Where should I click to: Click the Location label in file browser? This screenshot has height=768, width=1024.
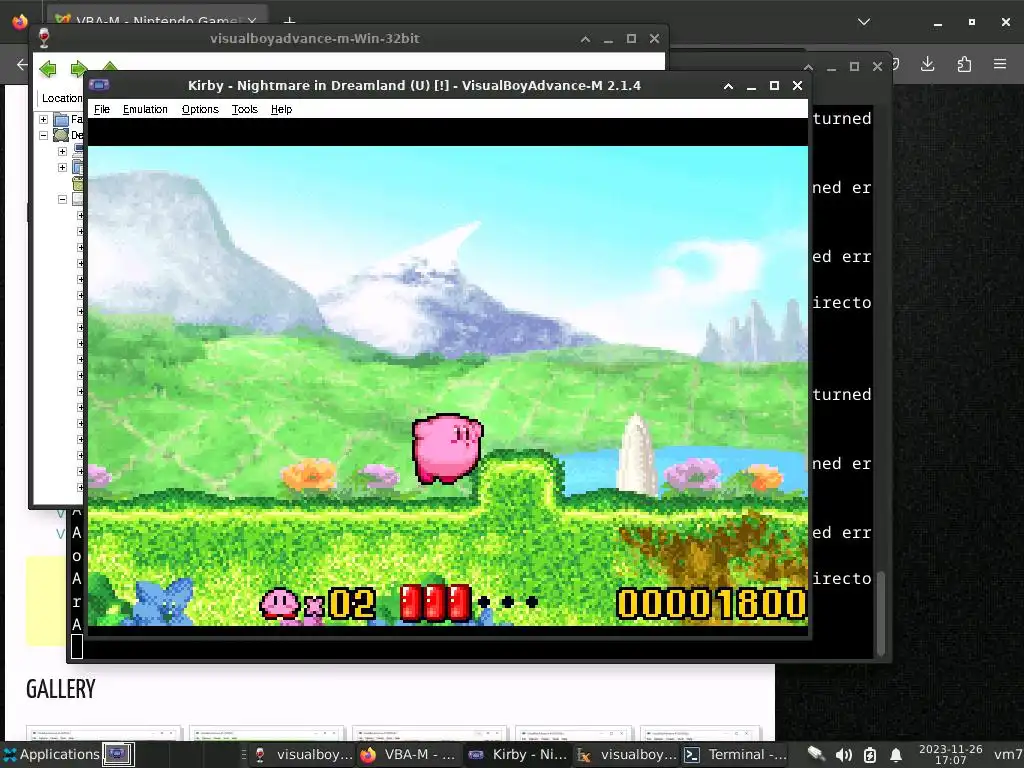tap(62, 98)
